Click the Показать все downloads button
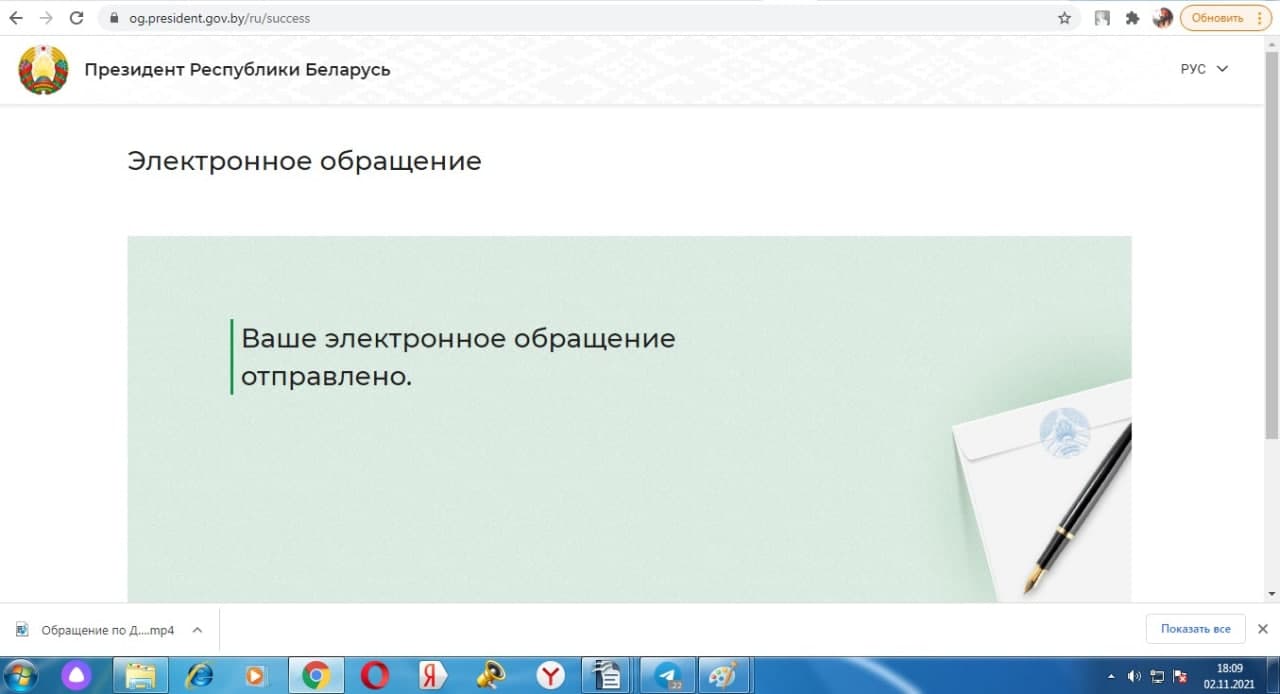Image resolution: width=1280 pixels, height=694 pixels. (x=1195, y=629)
